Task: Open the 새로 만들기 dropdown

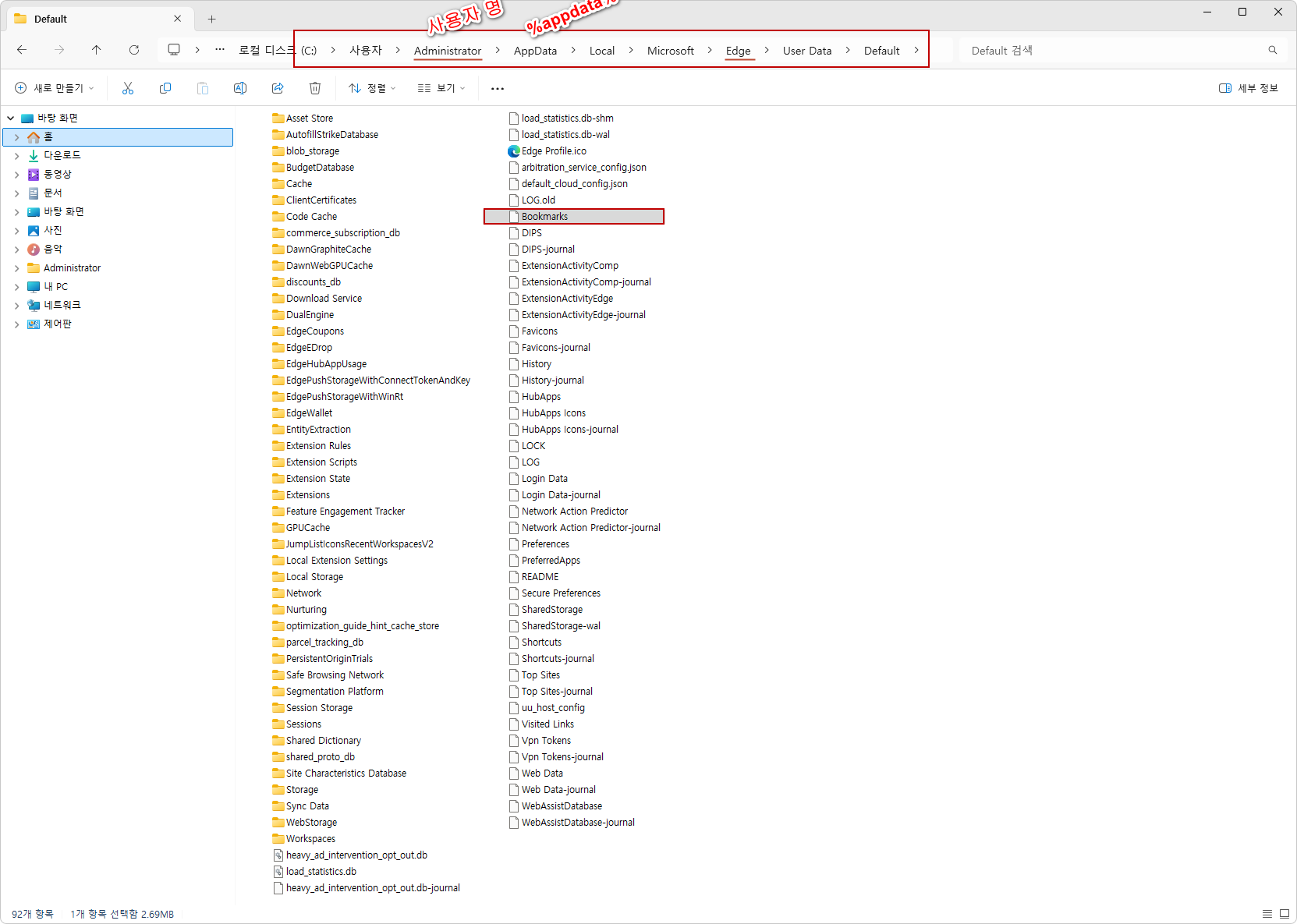Action: (55, 88)
